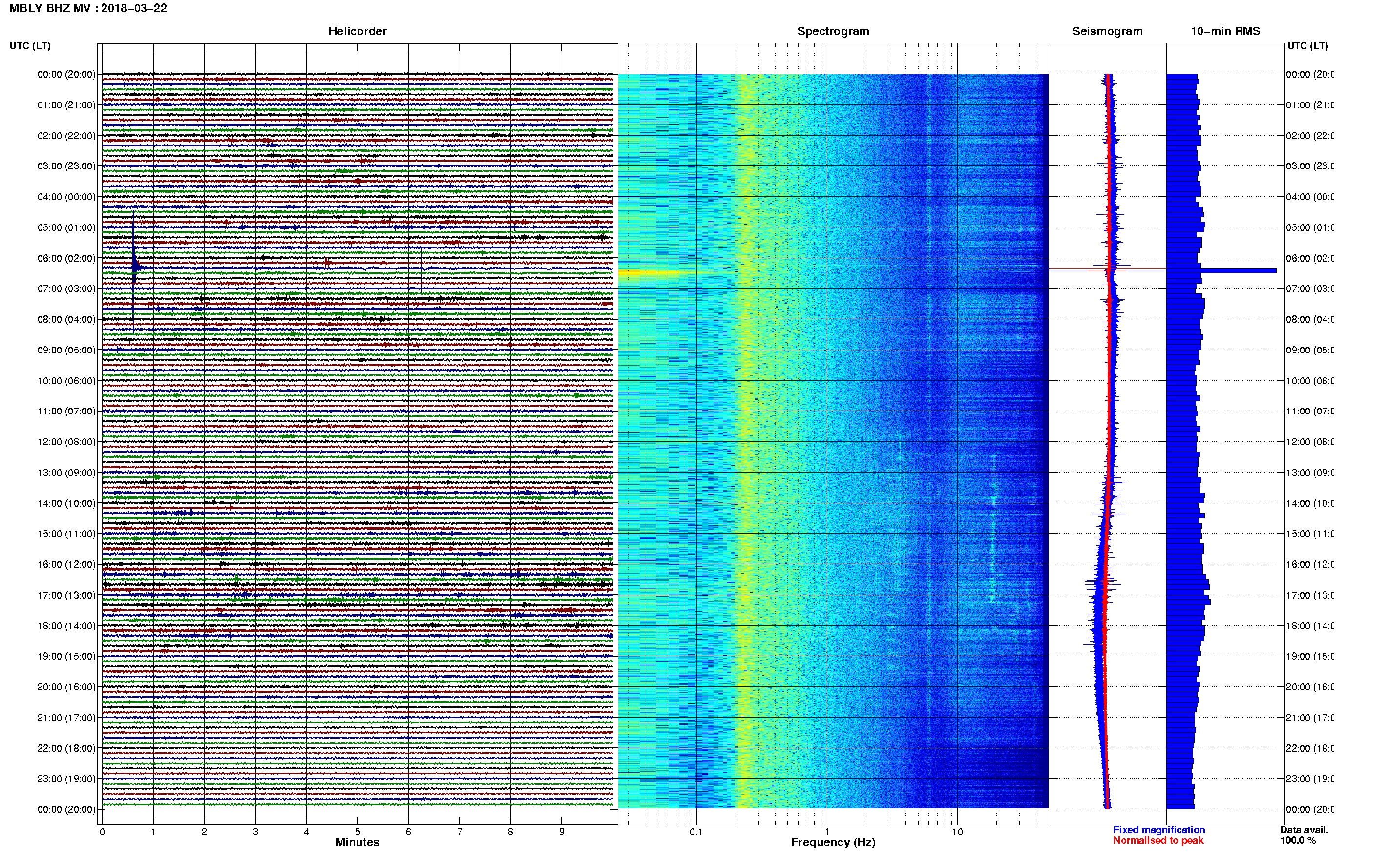This screenshot has height=868, width=1389.
Task: Select the Helicorder panel heading
Action: pyautogui.click(x=357, y=32)
